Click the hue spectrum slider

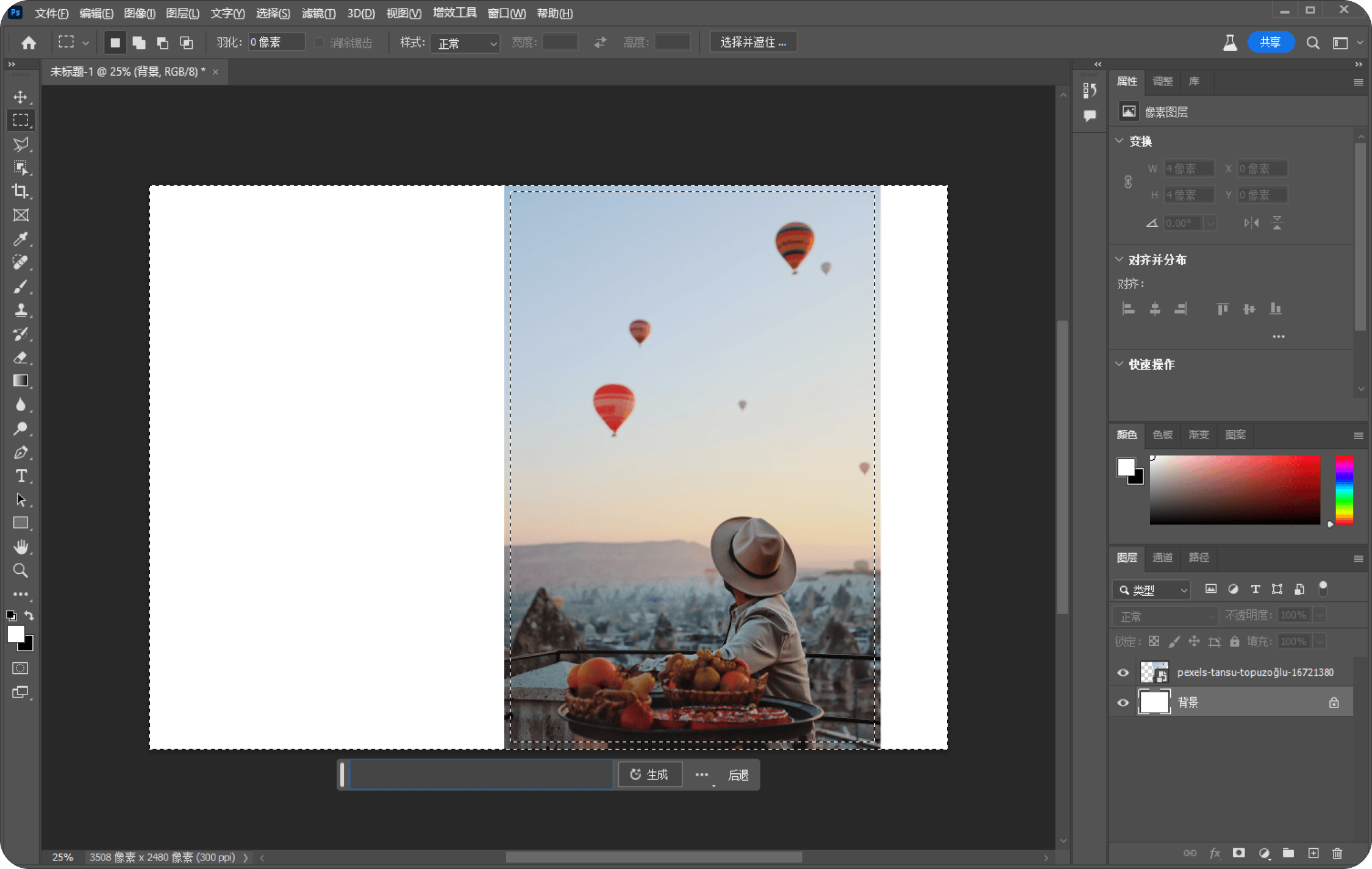[x=1344, y=490]
